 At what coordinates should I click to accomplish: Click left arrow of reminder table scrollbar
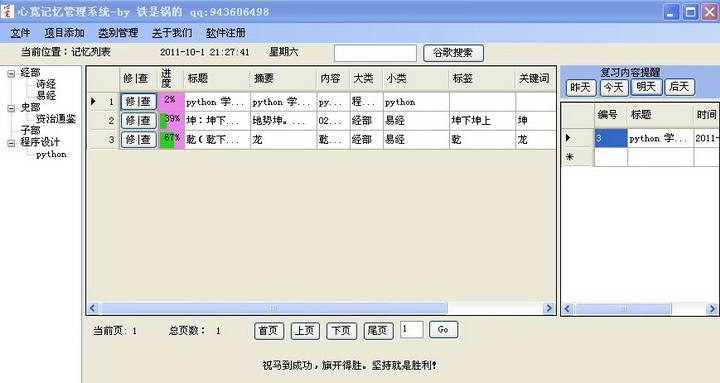tap(568, 309)
